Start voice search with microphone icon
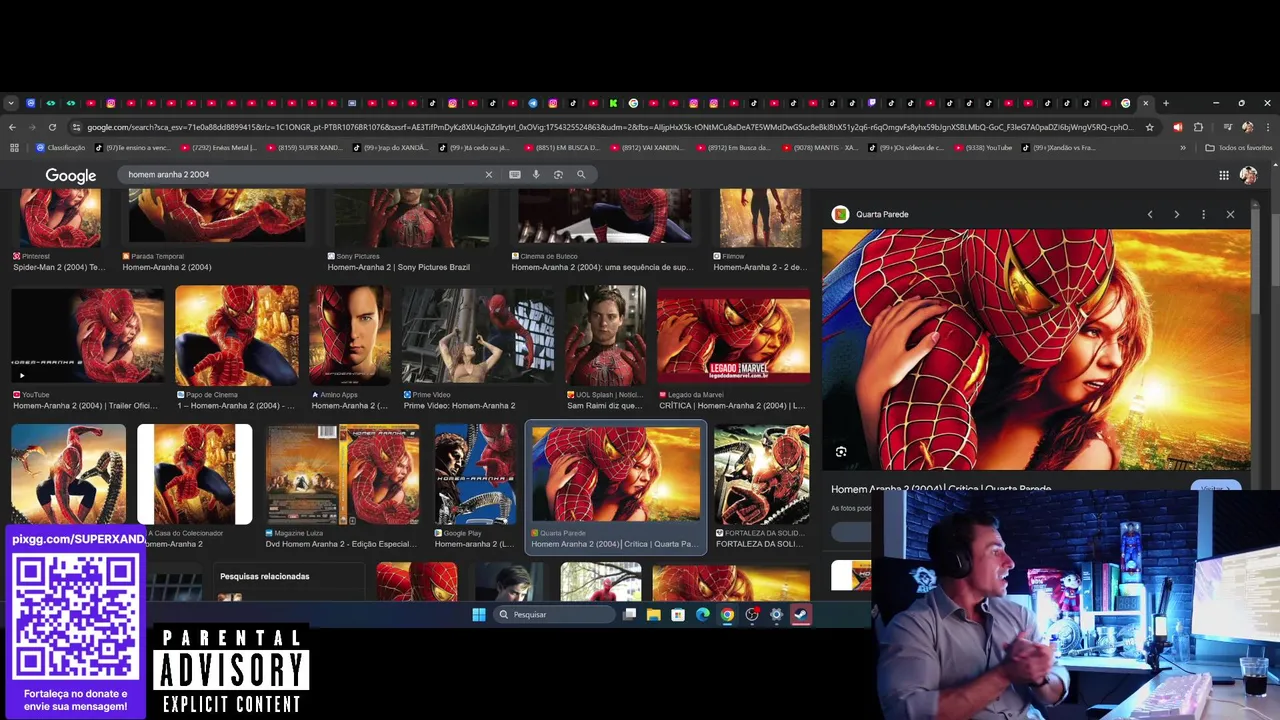Screen dimensions: 1280x720 [536, 174]
